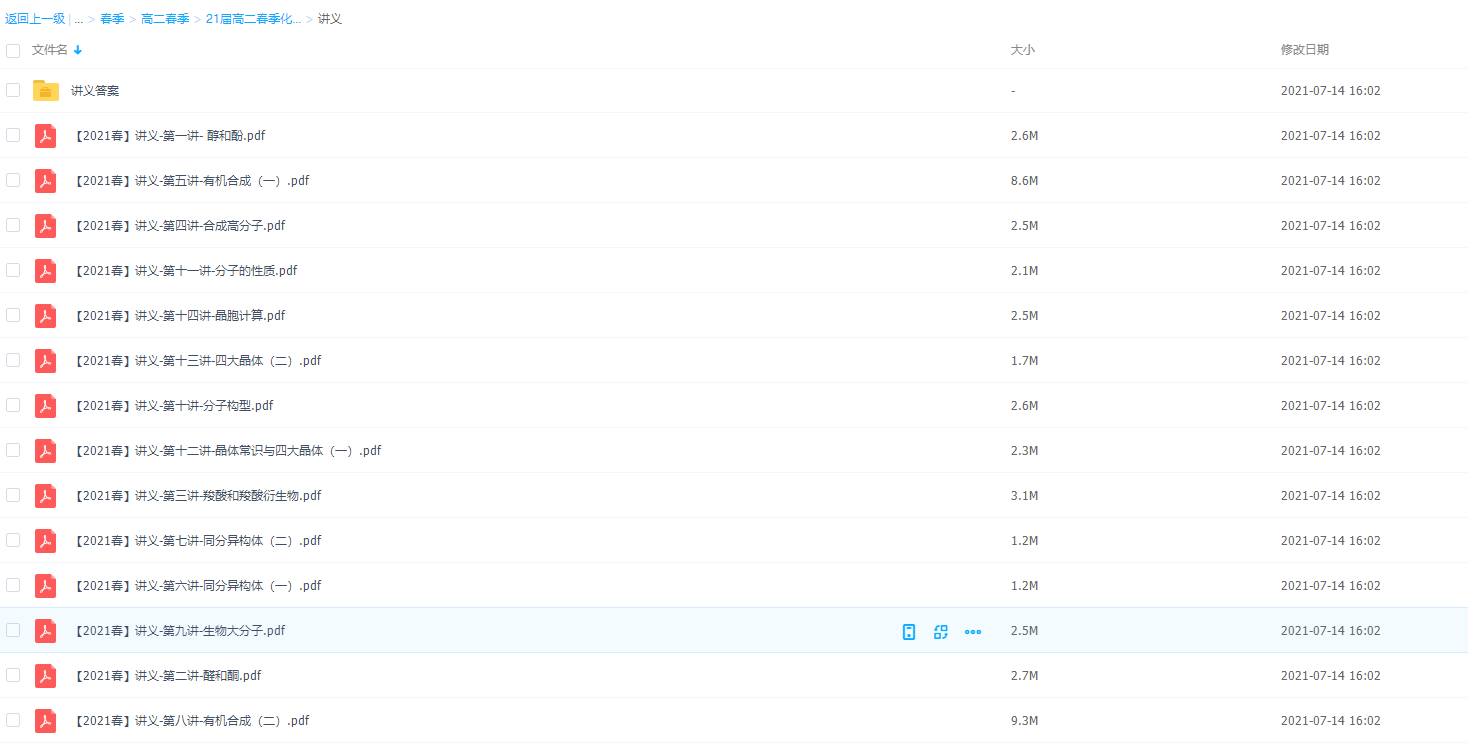1468x745 pixels.
Task: Sort files by 大小 column header
Action: point(1022,50)
